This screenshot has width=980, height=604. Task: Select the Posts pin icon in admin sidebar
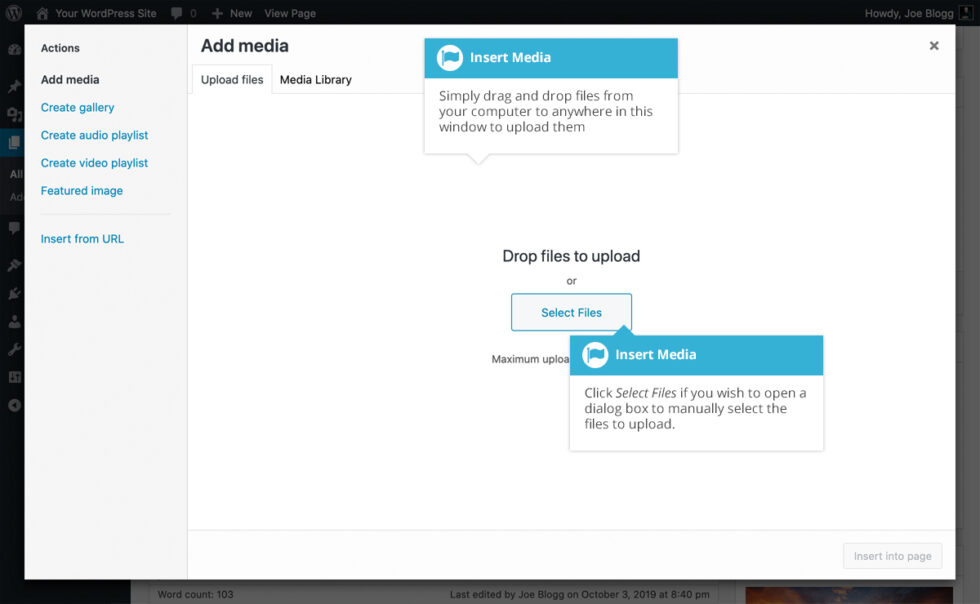(x=13, y=86)
